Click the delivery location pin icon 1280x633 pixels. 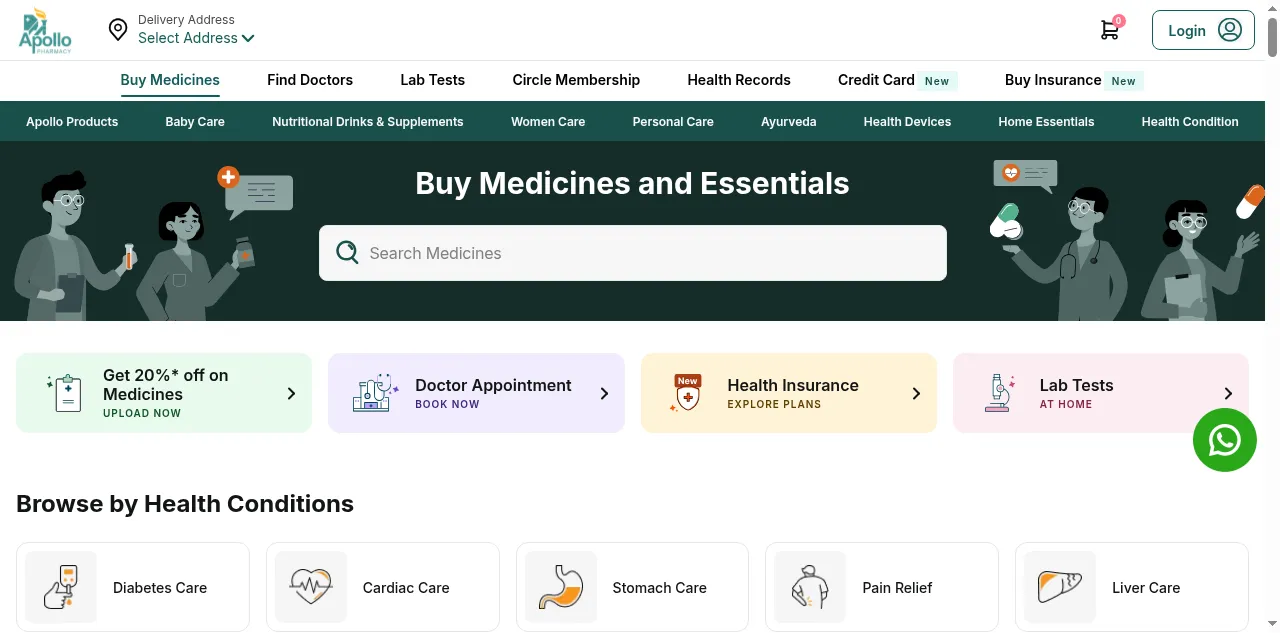(x=118, y=30)
